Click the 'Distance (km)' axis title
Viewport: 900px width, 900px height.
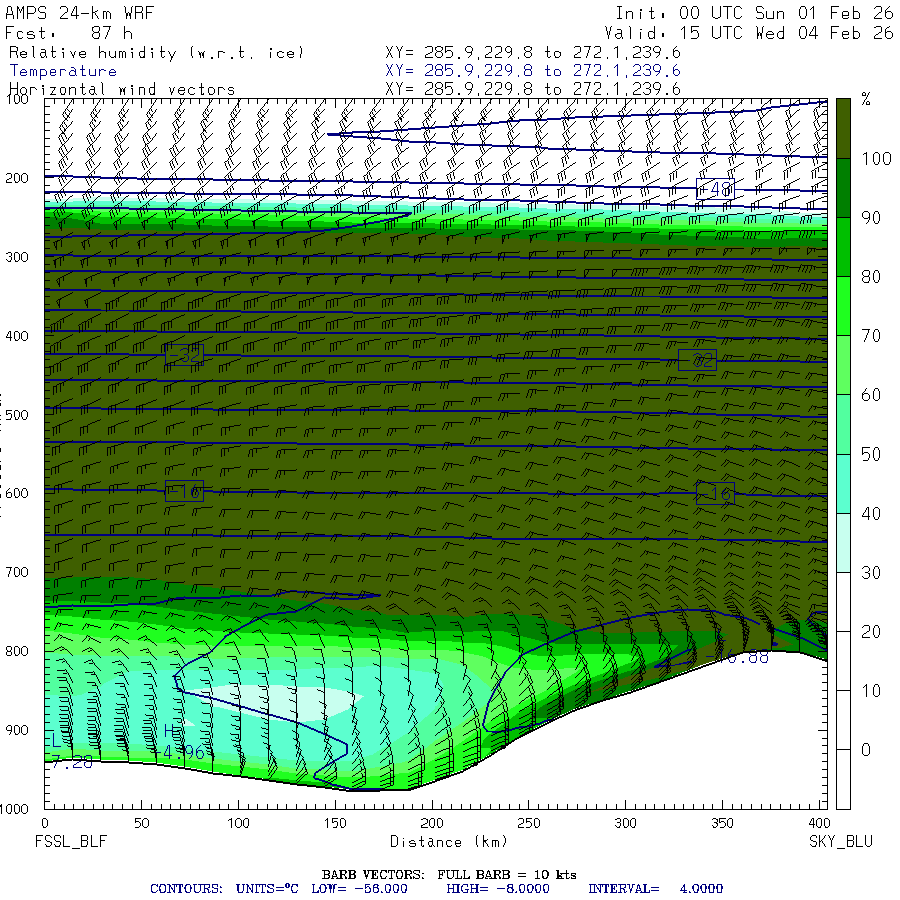[x=449, y=842]
